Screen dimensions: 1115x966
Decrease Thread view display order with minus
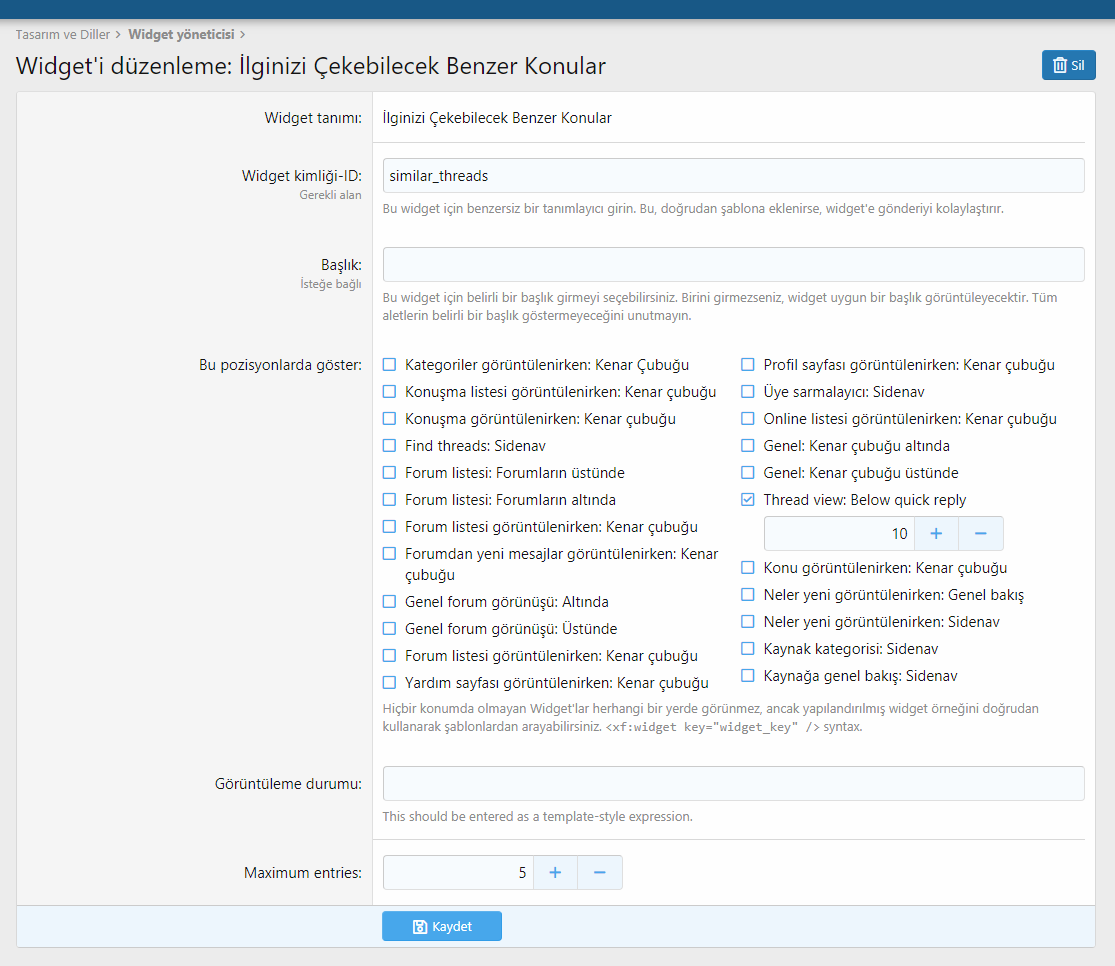[x=981, y=534]
